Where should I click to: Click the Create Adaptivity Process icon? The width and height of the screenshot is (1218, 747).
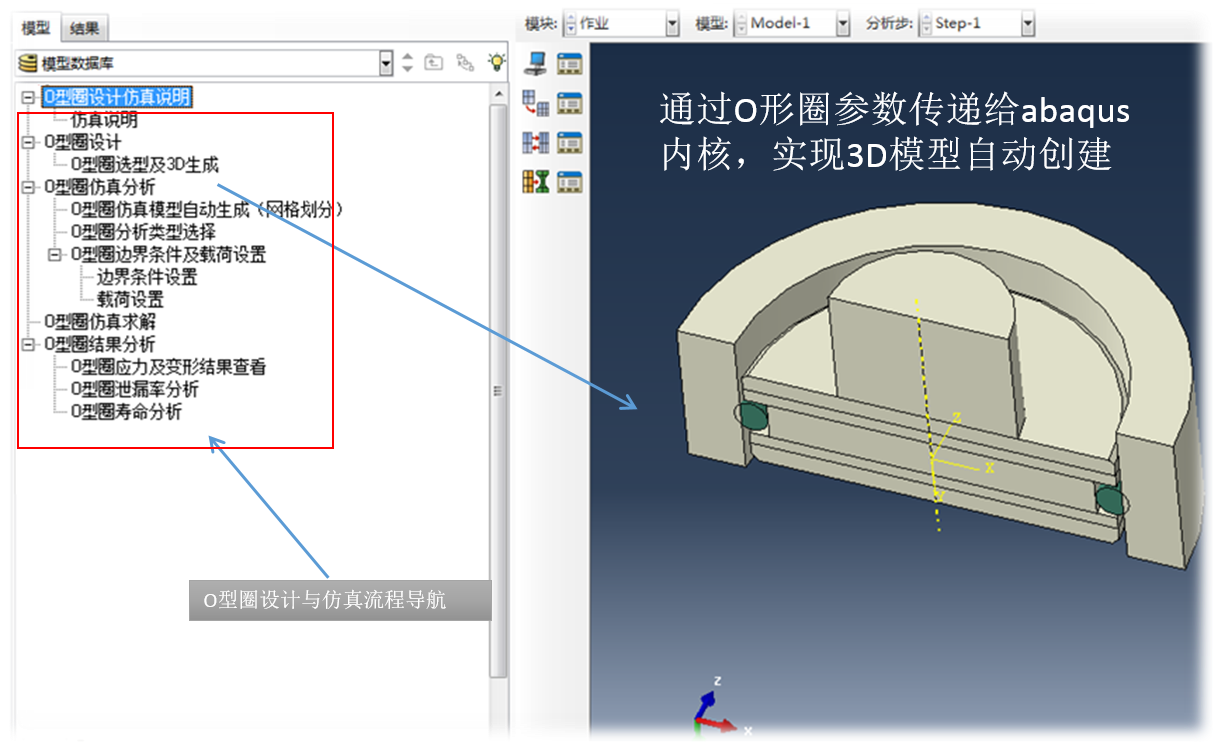pos(535,103)
